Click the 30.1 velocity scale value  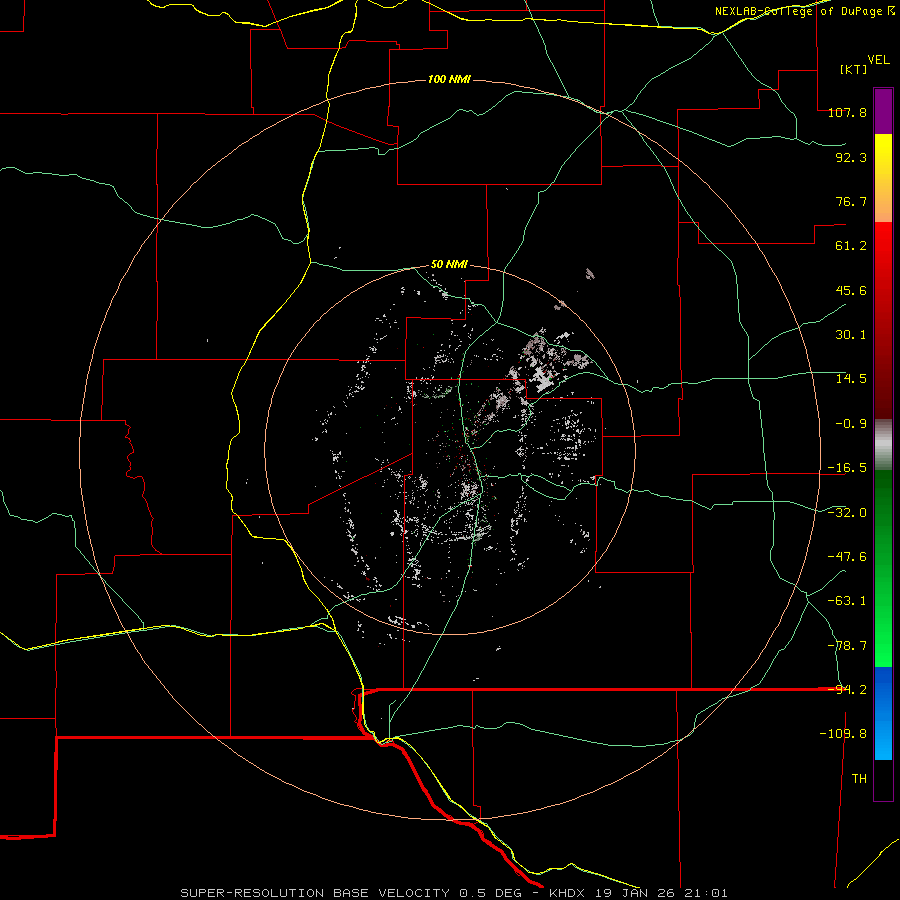click(x=851, y=335)
